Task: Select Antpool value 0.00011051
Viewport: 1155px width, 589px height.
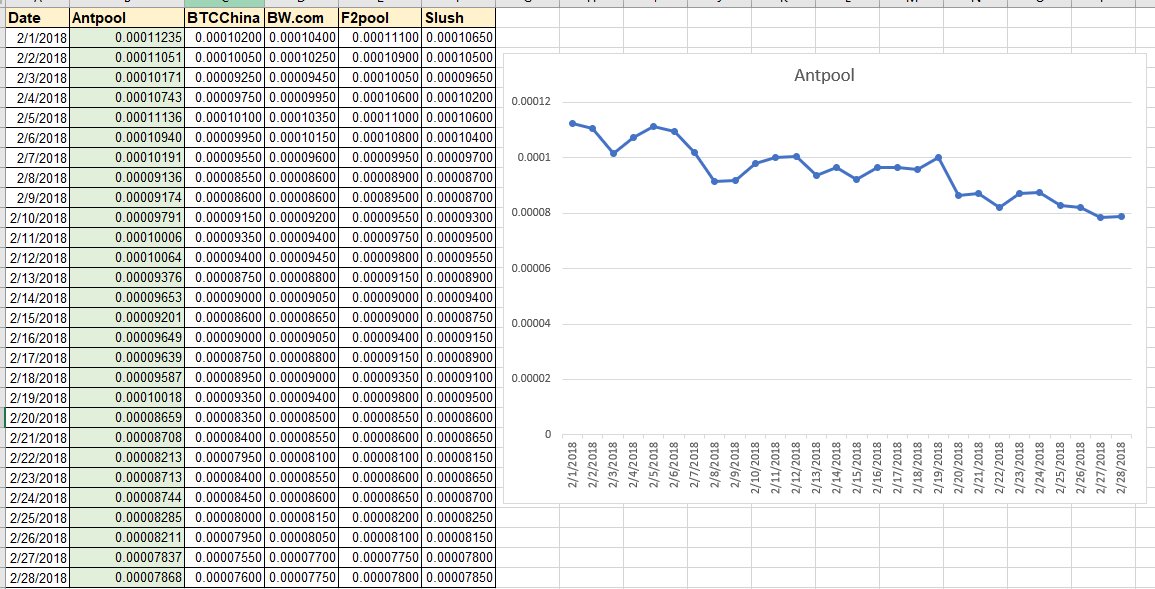Action: (x=126, y=57)
